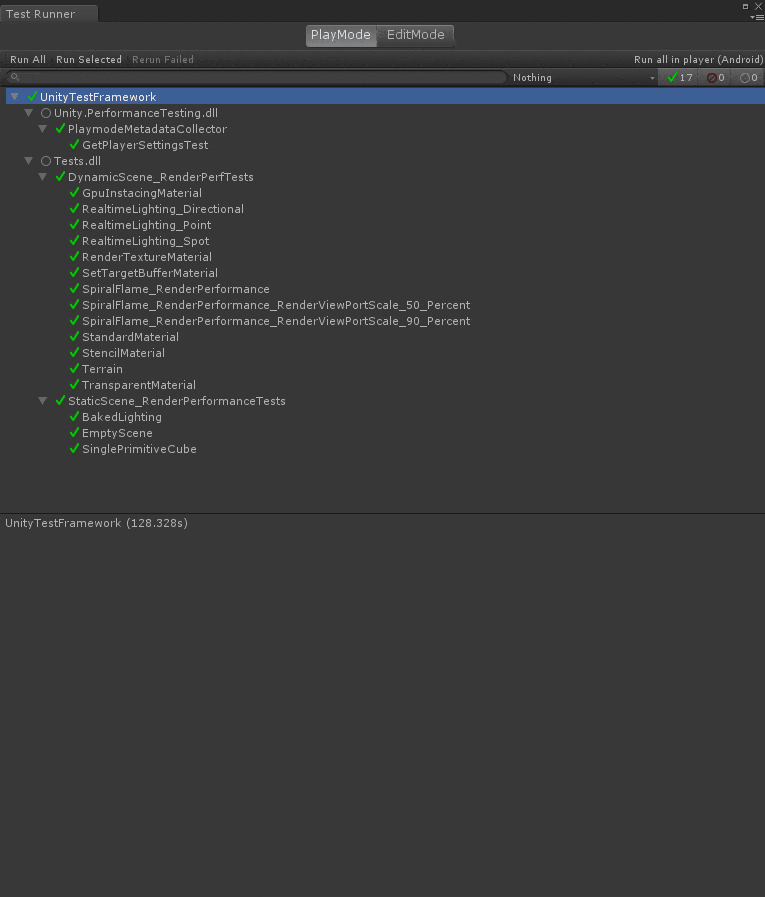Click the green check beside UnityTestFramework
Image resolution: width=765 pixels, height=897 pixels.
(x=33, y=96)
